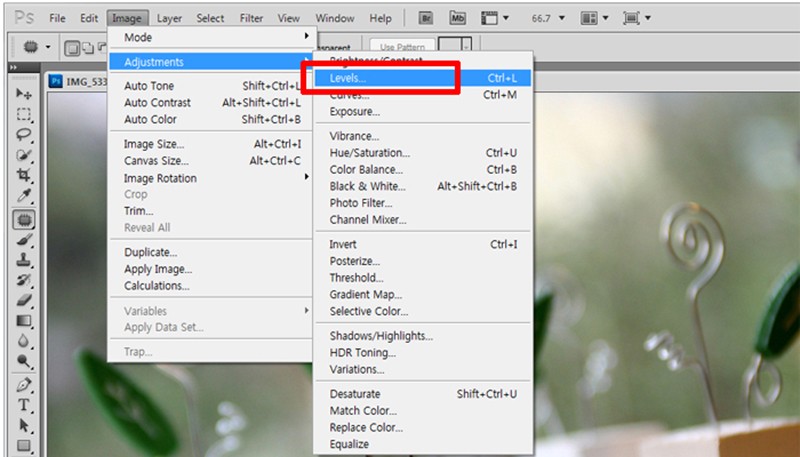Click the Use Pattern button
Image resolution: width=800 pixels, height=457 pixels.
(403, 46)
